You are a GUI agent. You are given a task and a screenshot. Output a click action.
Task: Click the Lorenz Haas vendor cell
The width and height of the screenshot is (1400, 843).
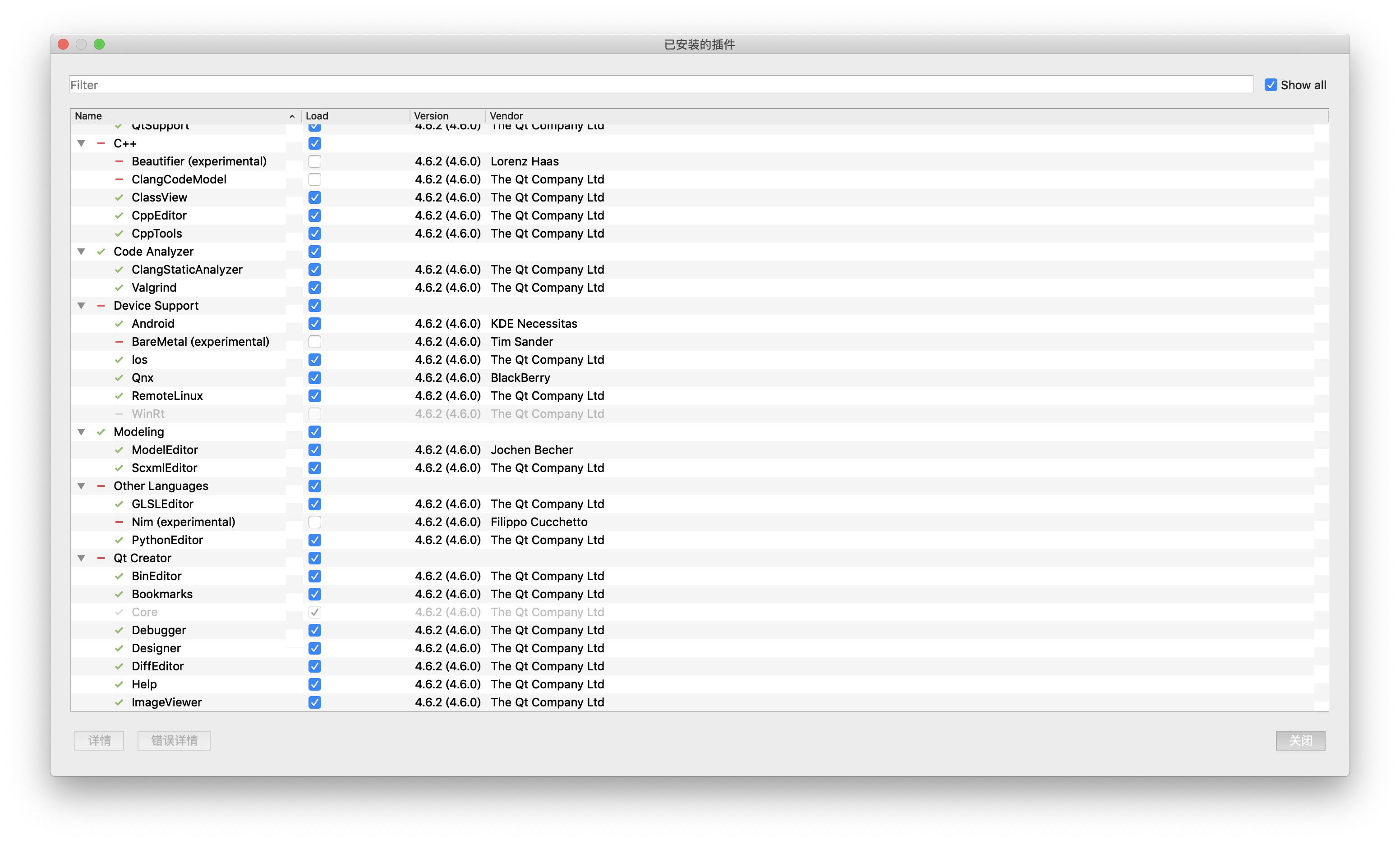point(525,161)
